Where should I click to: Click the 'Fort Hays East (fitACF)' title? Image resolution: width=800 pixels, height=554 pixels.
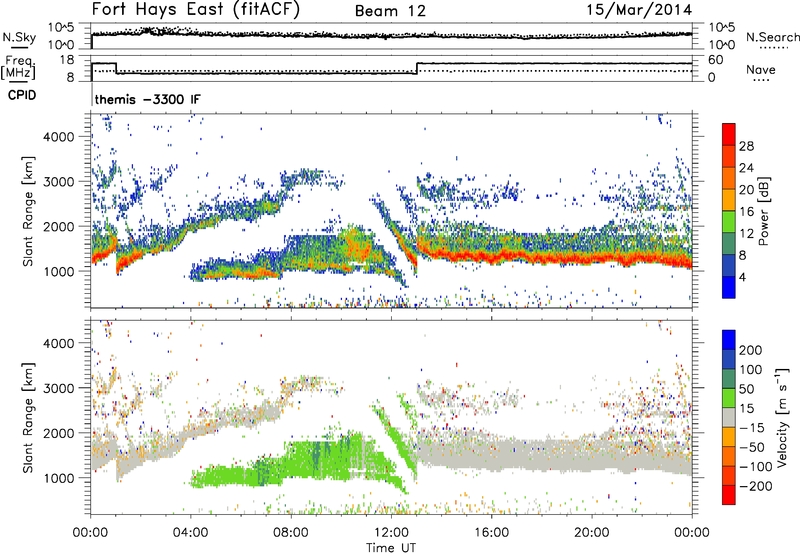tap(196, 10)
